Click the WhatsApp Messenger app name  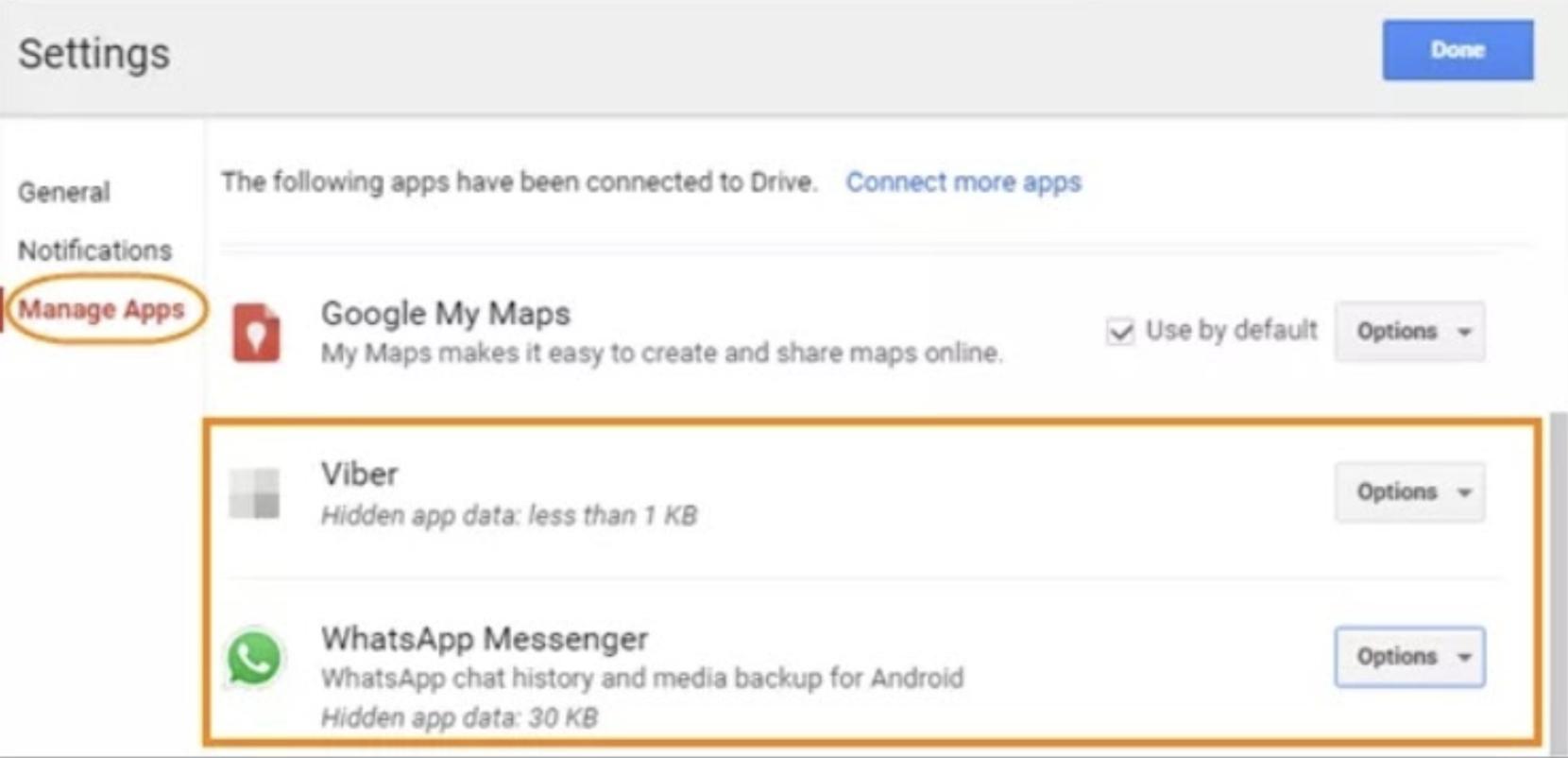485,639
